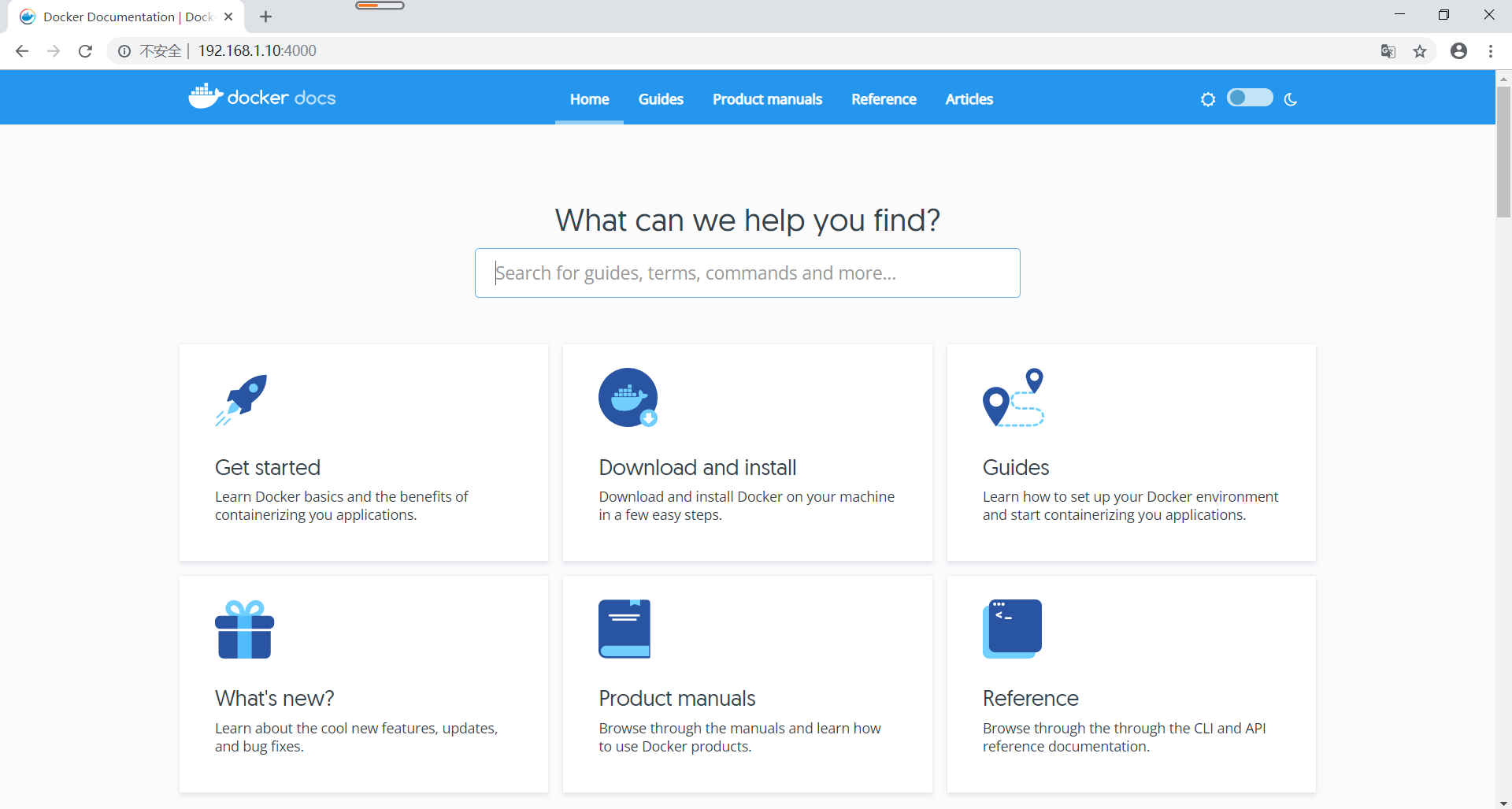Open the Google Translate page icon
Screen dimensions: 1512x809
[x=1388, y=51]
